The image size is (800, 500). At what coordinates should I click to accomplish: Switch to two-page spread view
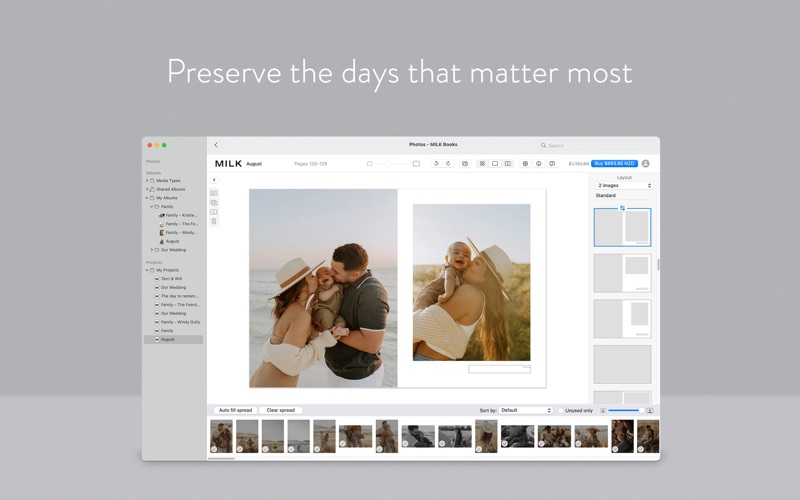point(508,164)
